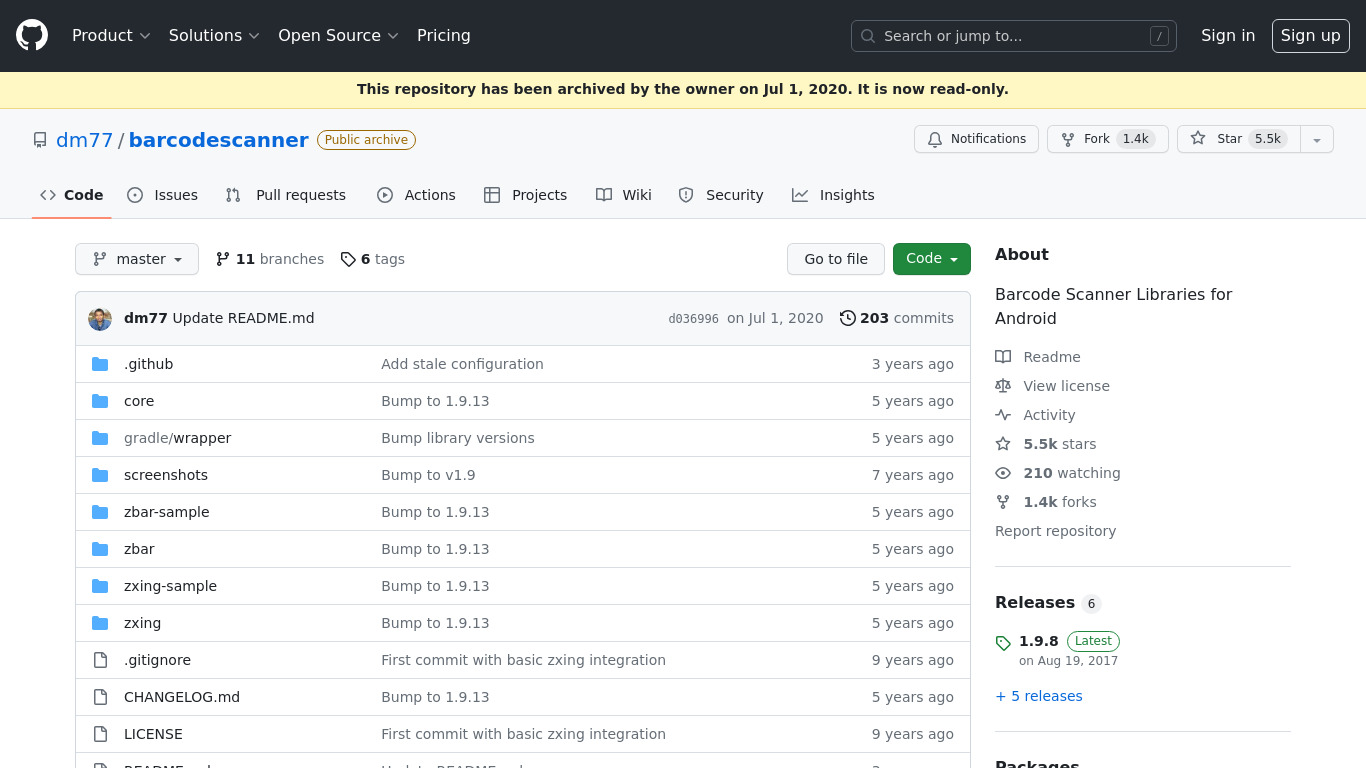Image resolution: width=1366 pixels, height=768 pixels.
Task: Click the screenshots folder icon
Action: [x=100, y=475]
